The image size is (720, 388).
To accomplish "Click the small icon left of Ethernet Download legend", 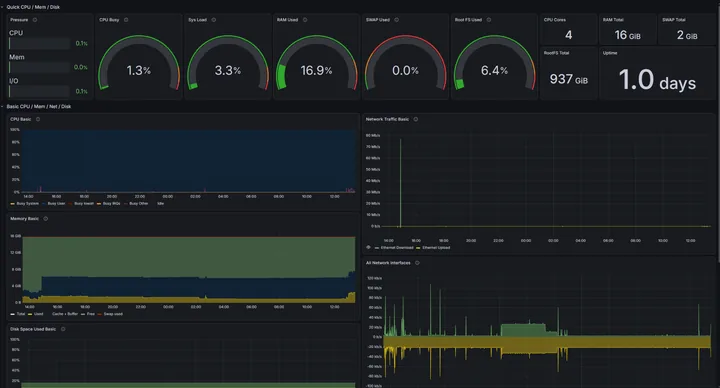I will pyautogui.click(x=368, y=247).
